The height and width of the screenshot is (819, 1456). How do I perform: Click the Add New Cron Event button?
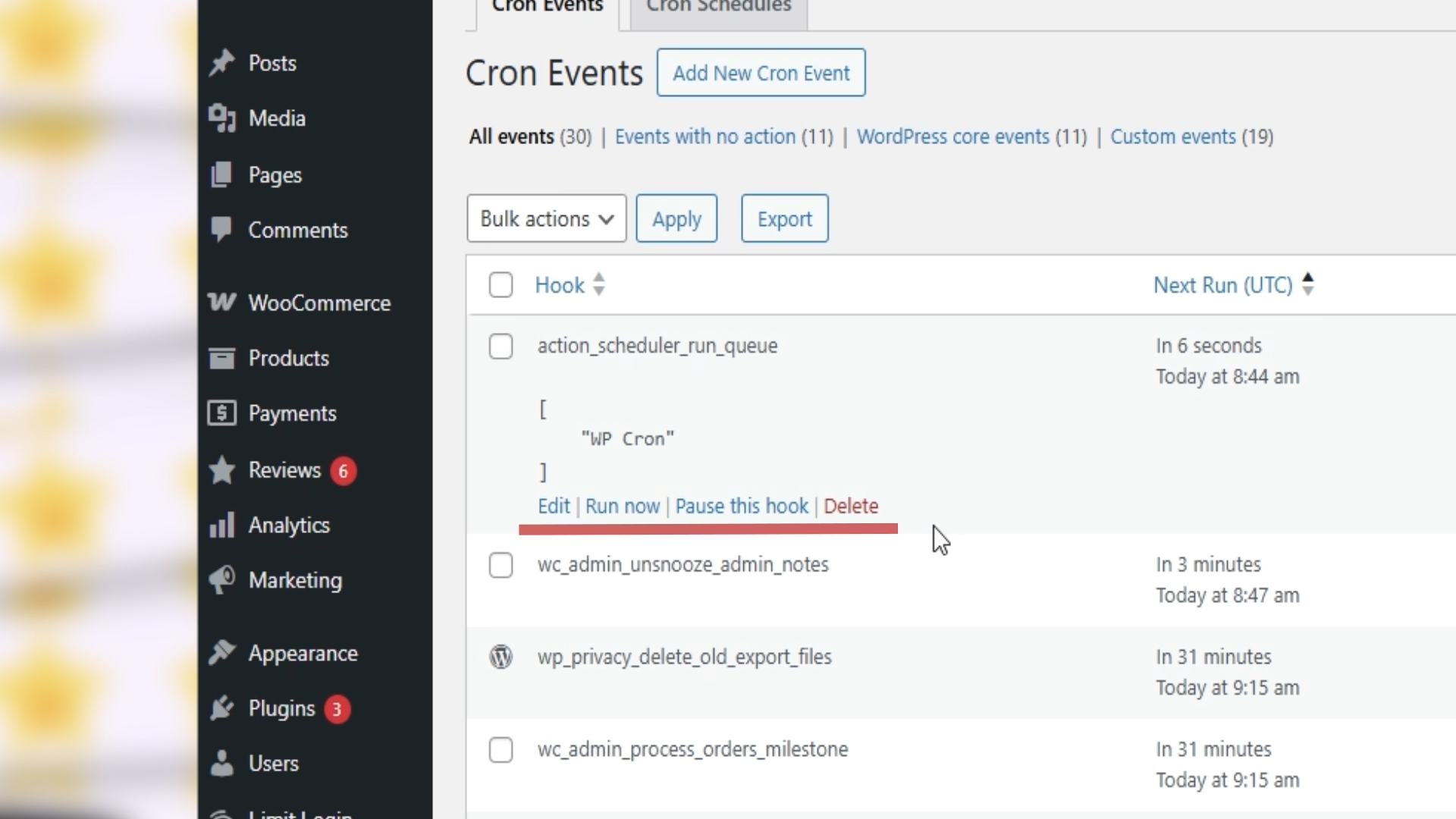[761, 73]
